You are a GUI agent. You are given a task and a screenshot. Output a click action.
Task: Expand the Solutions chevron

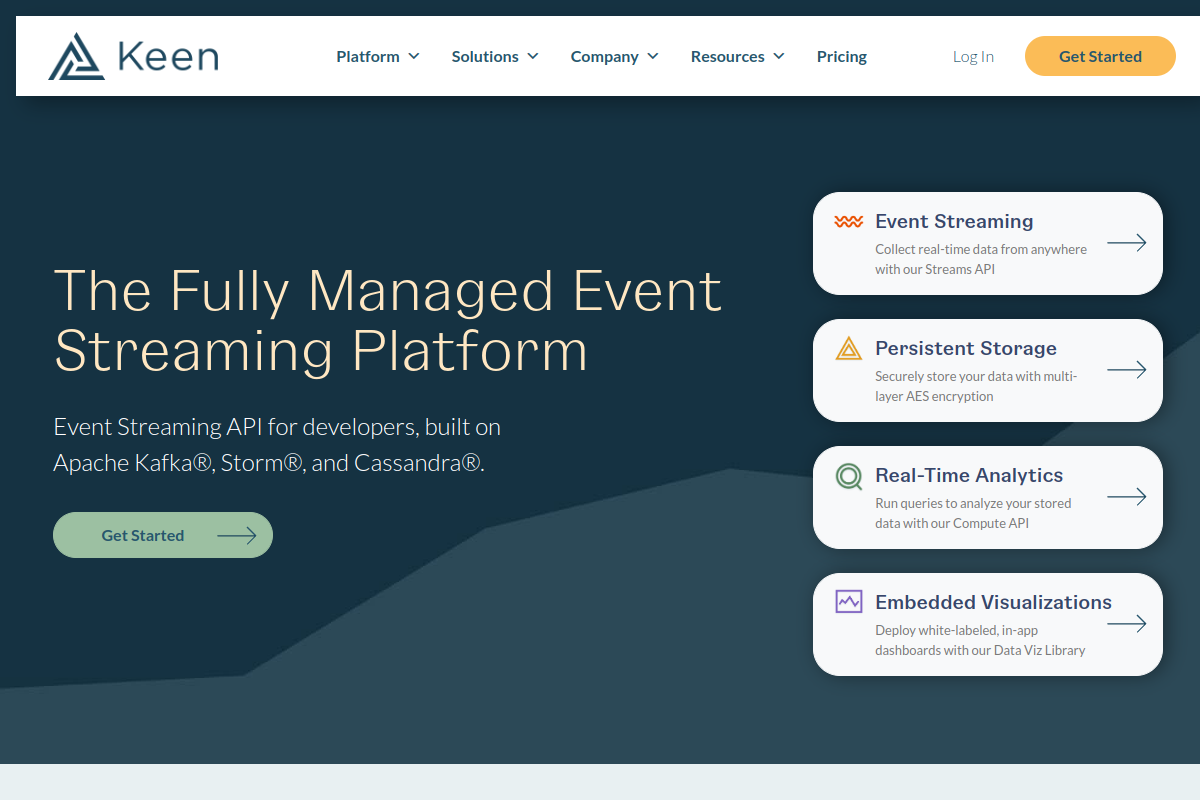532,56
